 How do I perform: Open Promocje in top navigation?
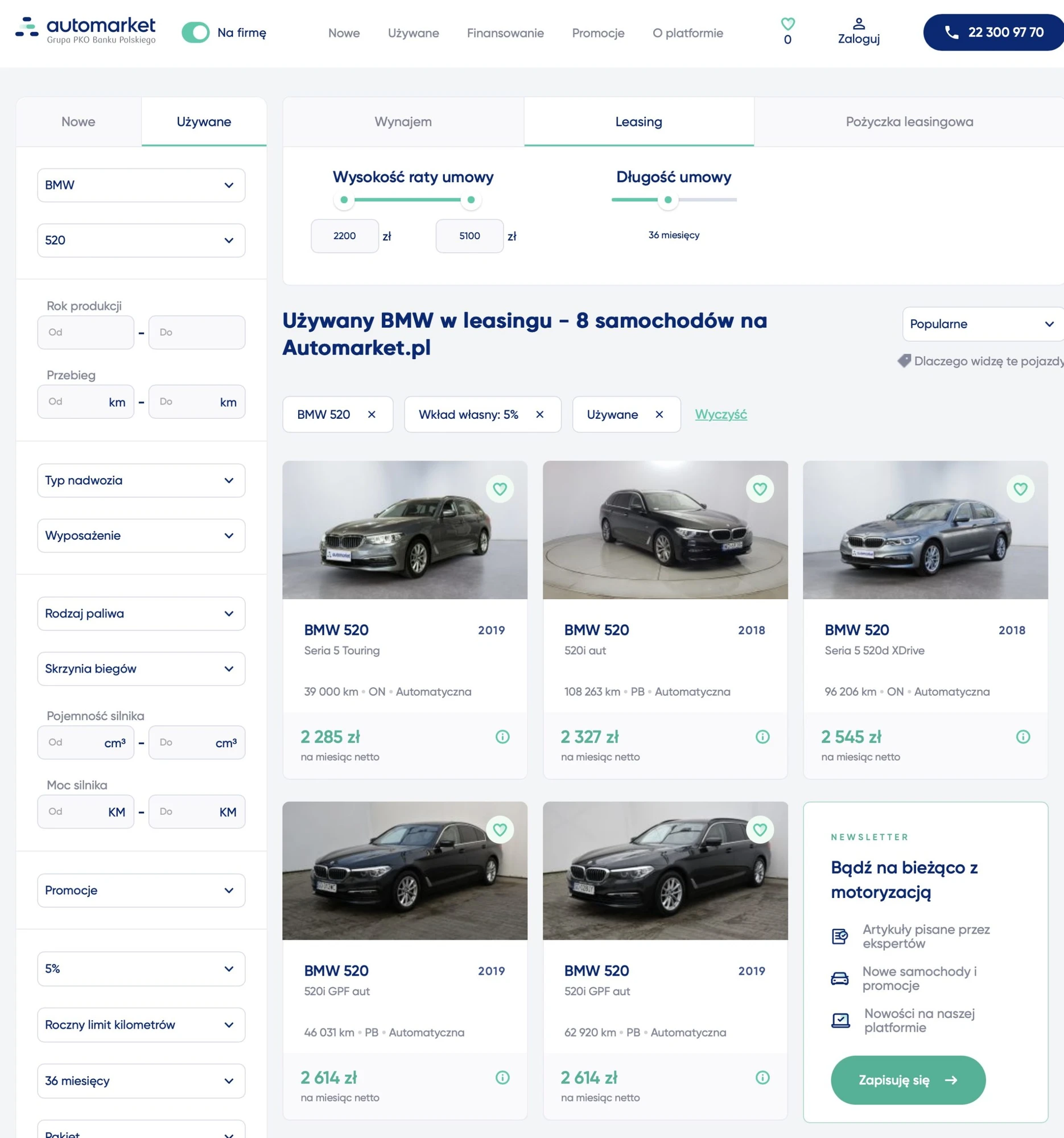pyautogui.click(x=598, y=33)
